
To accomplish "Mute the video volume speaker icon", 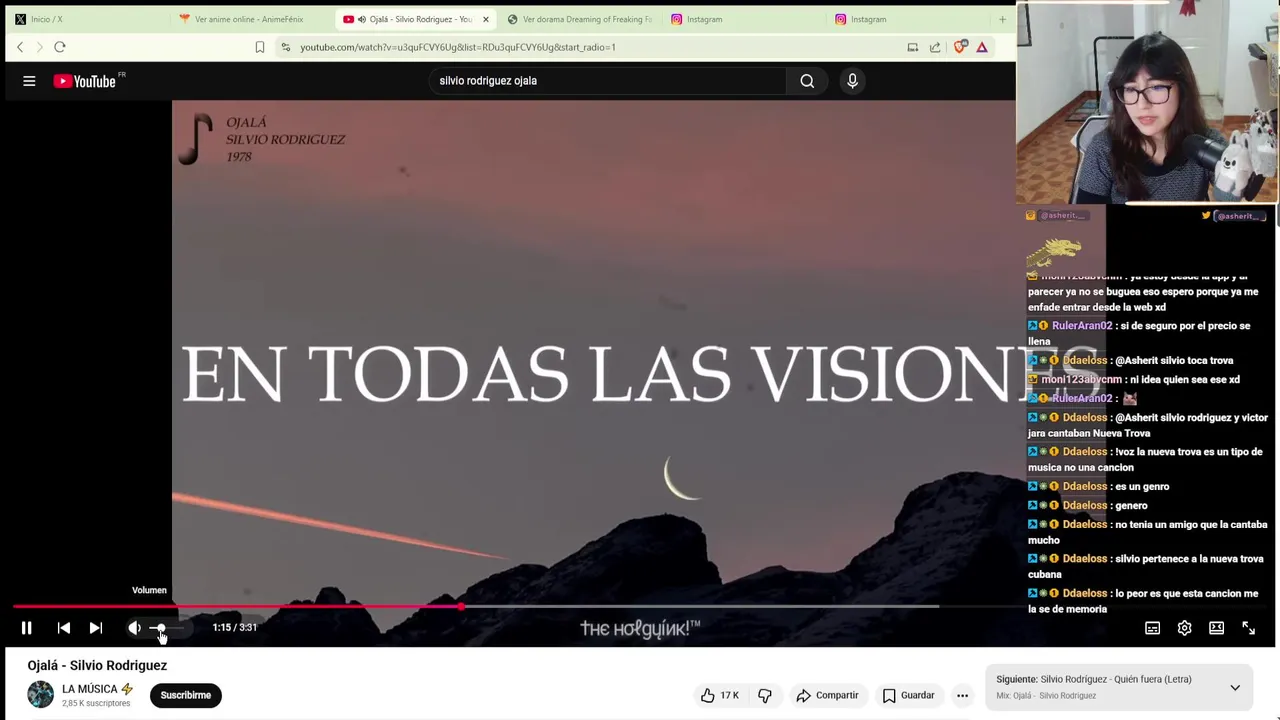I will (x=135, y=628).
